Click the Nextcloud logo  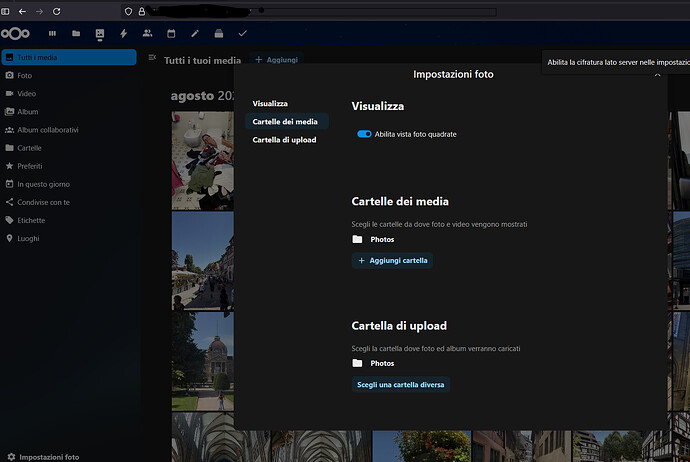(x=16, y=34)
